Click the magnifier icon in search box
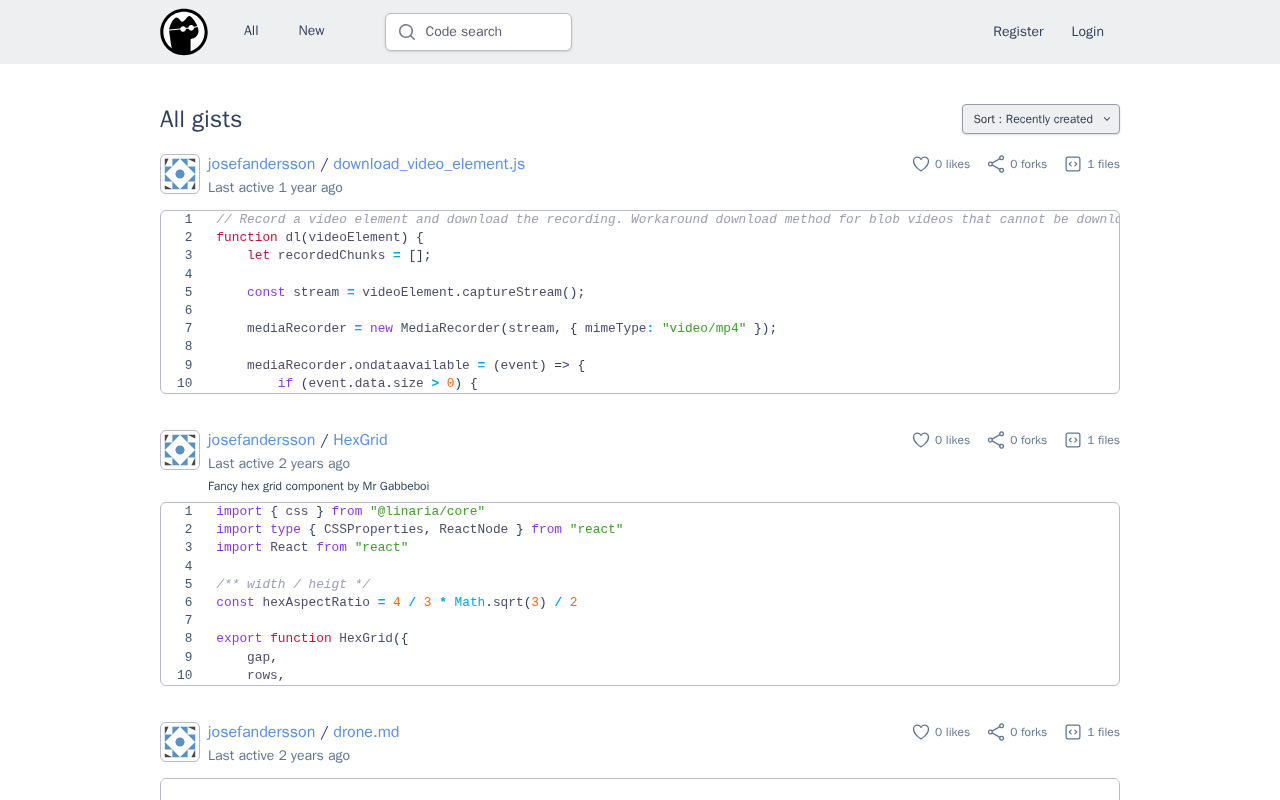This screenshot has width=1280, height=800. point(407,32)
